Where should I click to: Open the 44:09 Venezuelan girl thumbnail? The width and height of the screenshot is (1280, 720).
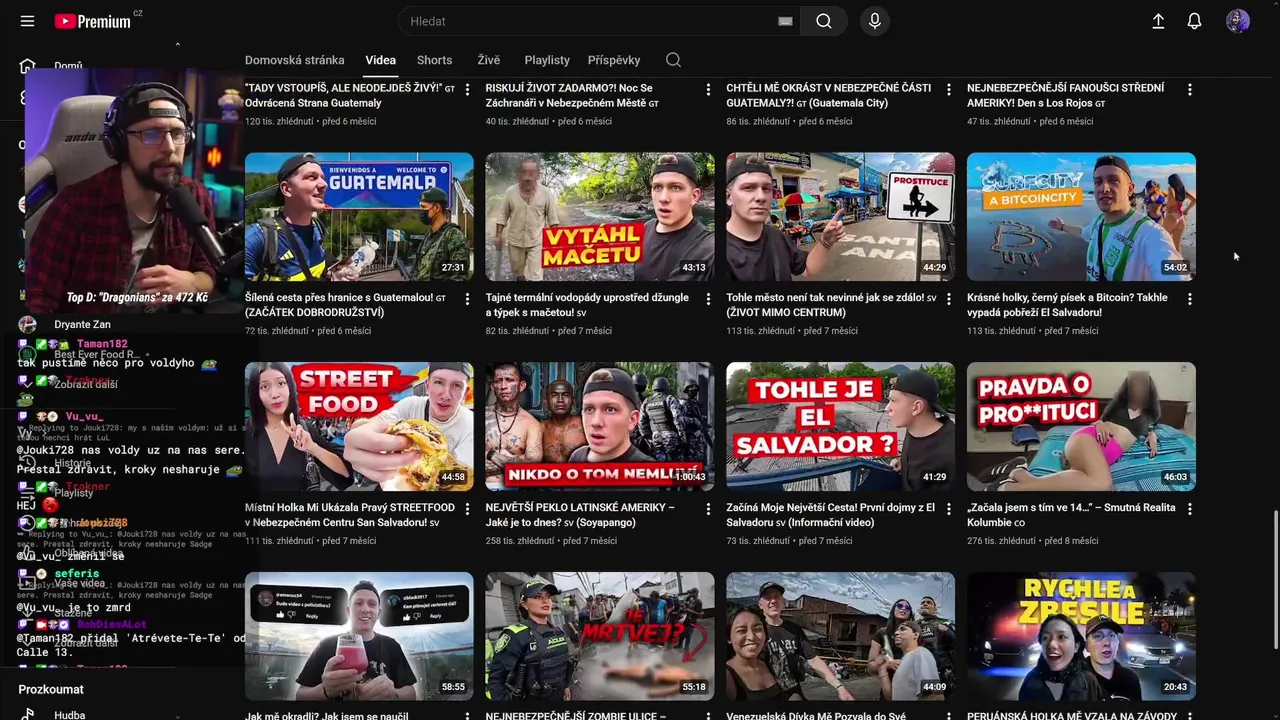840,636
